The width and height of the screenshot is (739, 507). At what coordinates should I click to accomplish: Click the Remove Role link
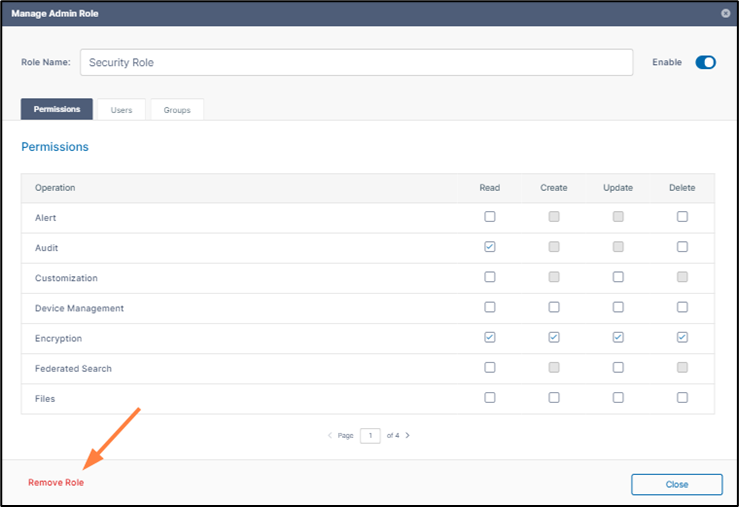coord(56,483)
